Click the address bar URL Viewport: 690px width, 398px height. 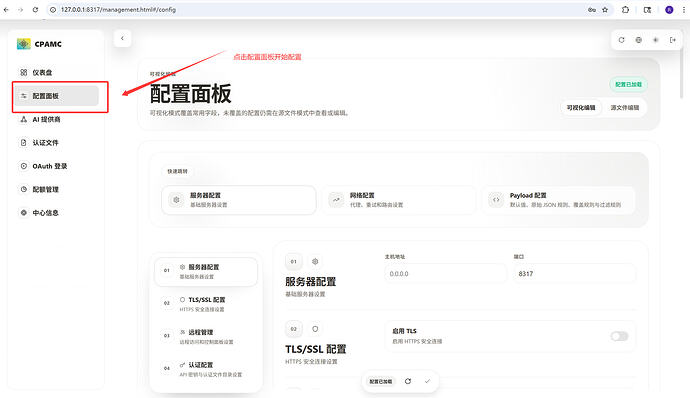(118, 9)
